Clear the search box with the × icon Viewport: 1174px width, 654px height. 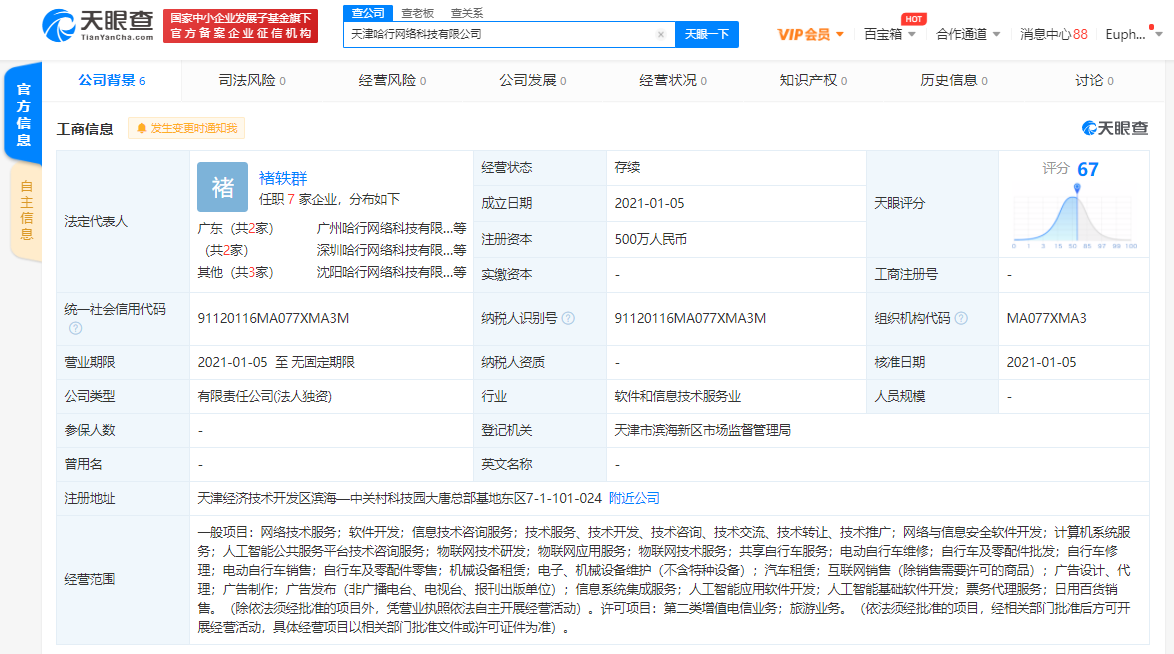click(x=660, y=34)
